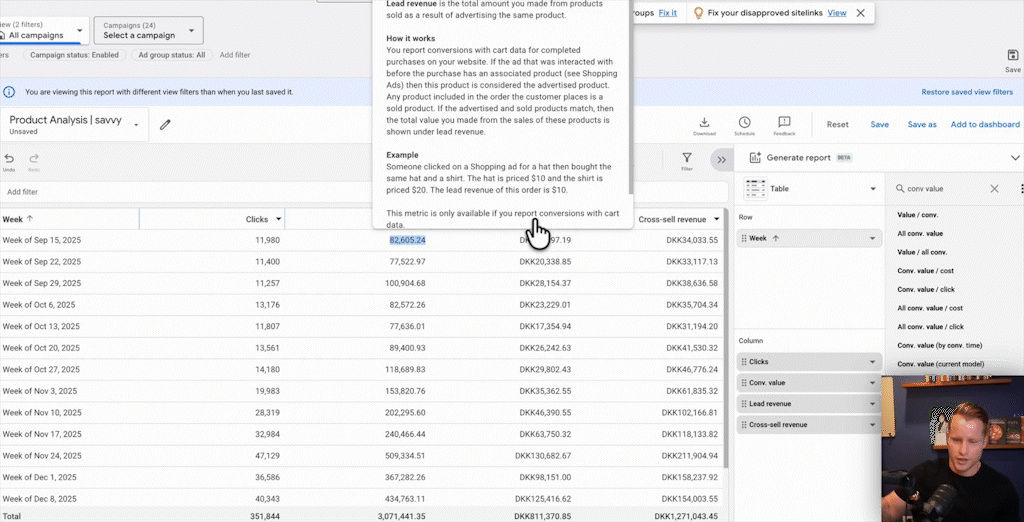
Task: Open the Lead revenue column chip dropdown
Action: pyautogui.click(x=873, y=403)
